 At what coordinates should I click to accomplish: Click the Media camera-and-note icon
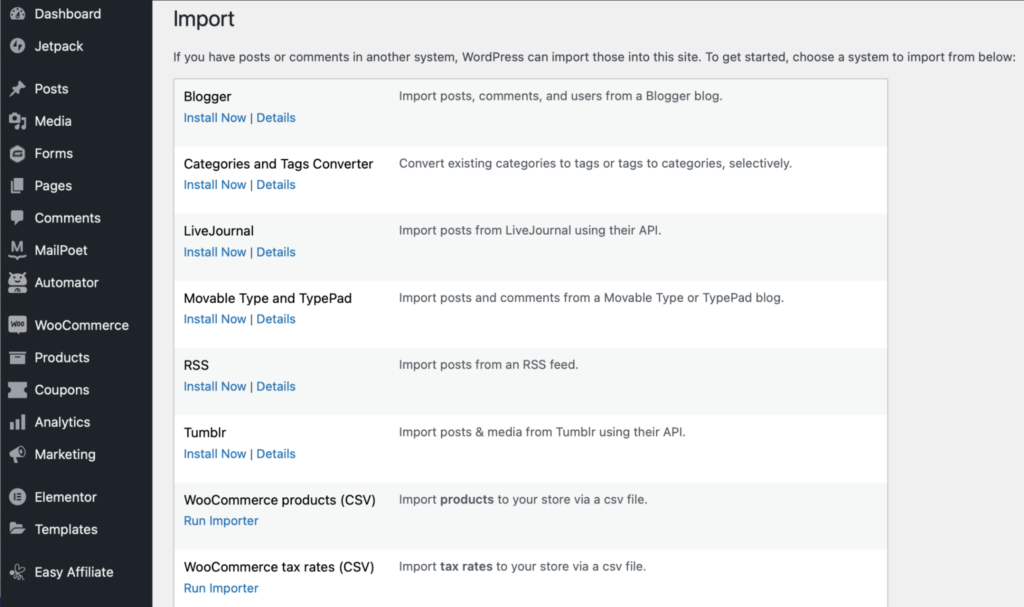point(18,121)
